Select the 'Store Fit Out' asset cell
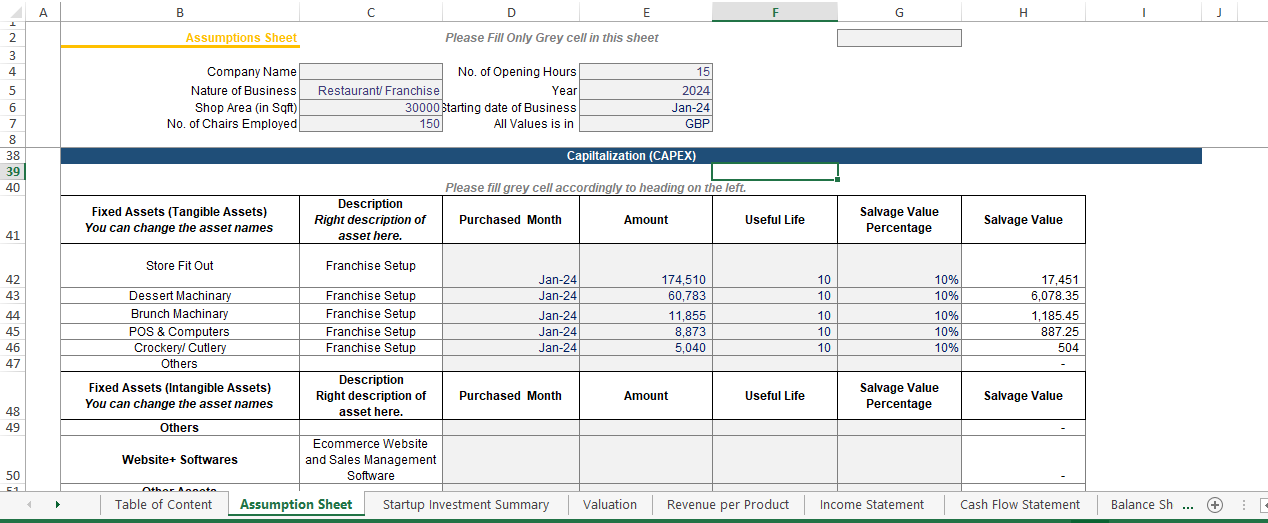This screenshot has width=1268, height=523. [x=180, y=266]
